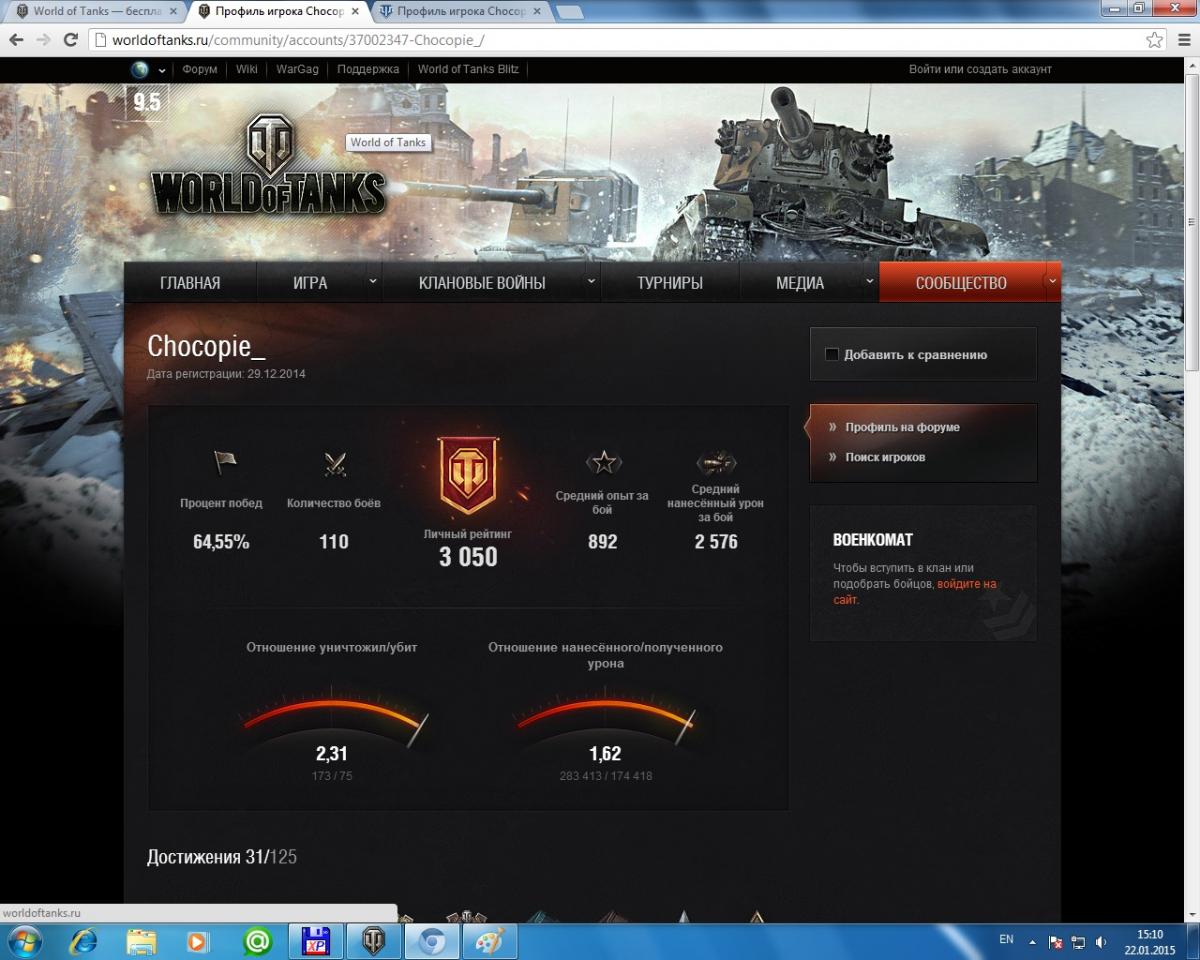The image size is (1200, 960).
Task: Open 'Профиль на форуме' link
Action: click(x=902, y=427)
